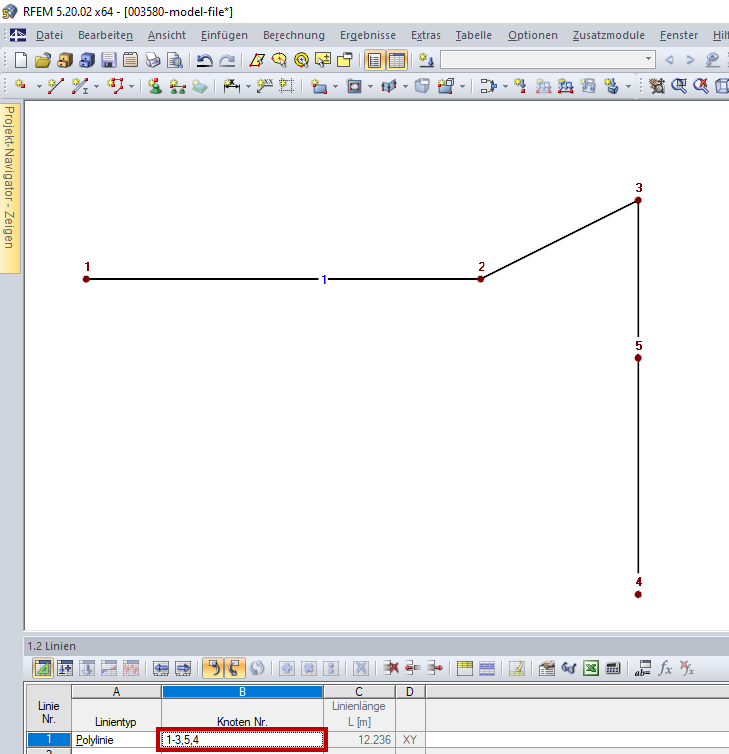729x754 pixels.
Task: Expand the new node tool dropdown arrow
Action: coord(39,87)
